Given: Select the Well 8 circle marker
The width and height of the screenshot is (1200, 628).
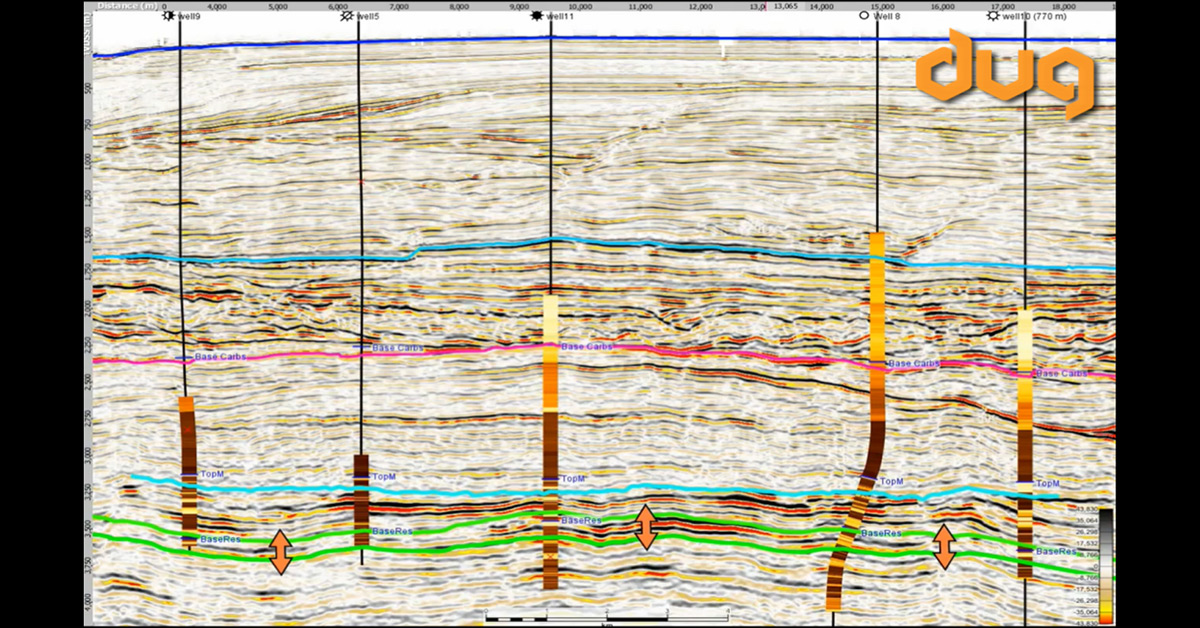Looking at the screenshot, I should pos(863,16).
